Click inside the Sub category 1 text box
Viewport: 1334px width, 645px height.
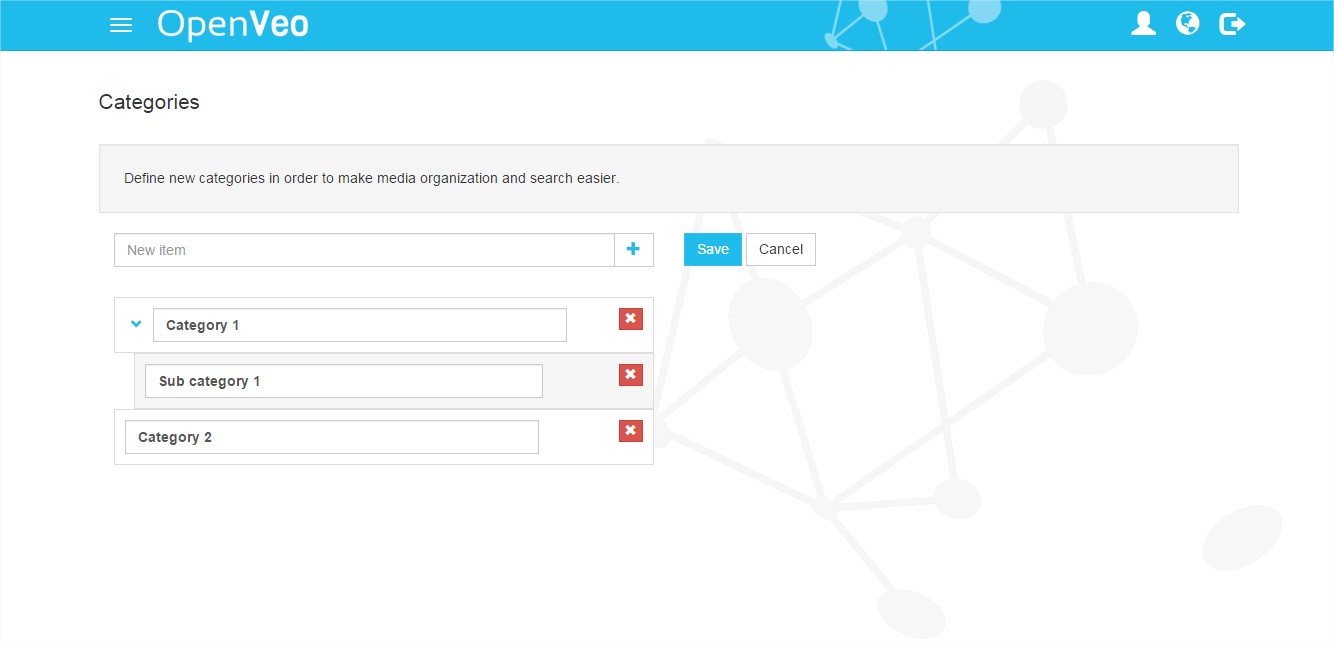343,380
